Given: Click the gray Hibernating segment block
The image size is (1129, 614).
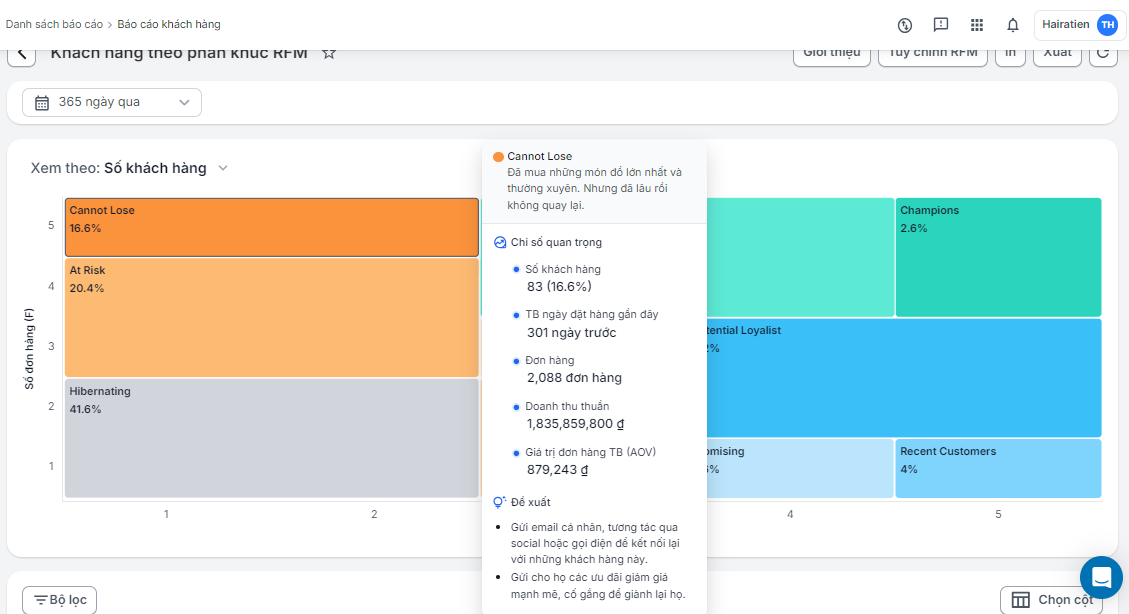Looking at the screenshot, I should [271, 438].
